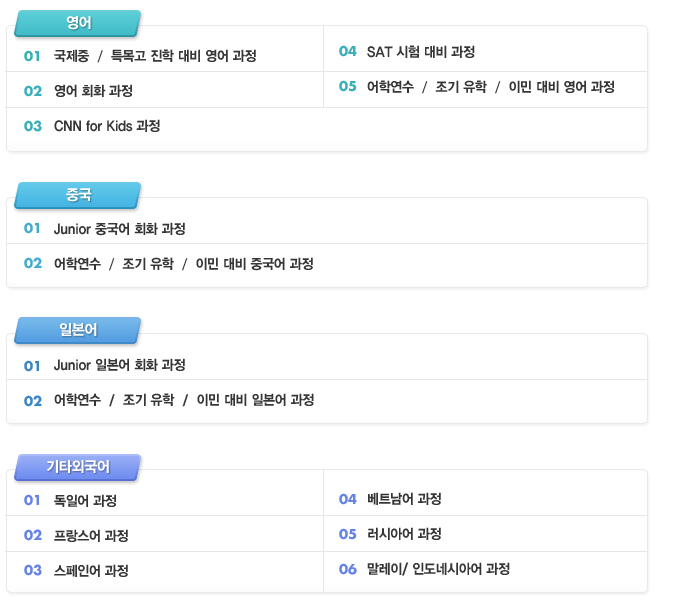The height and width of the screenshot is (615, 680).
Task: Open the 영어 회화 과정 course
Action: [93, 91]
